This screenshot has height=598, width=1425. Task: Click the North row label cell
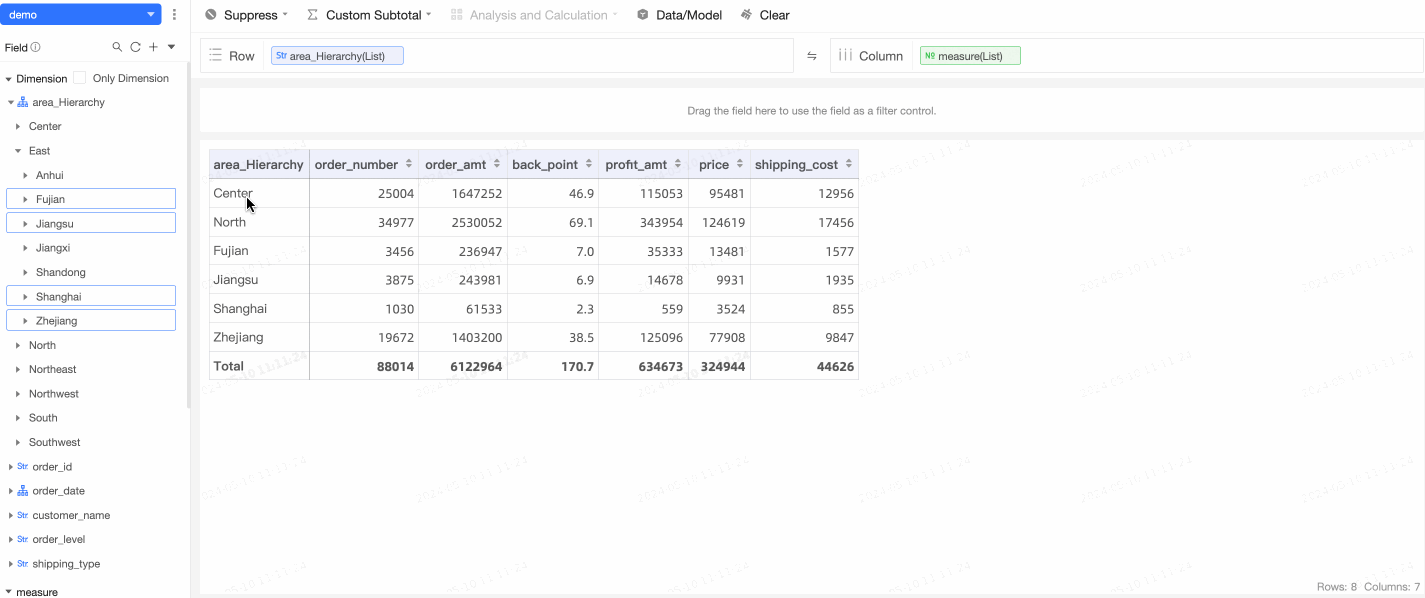(259, 222)
